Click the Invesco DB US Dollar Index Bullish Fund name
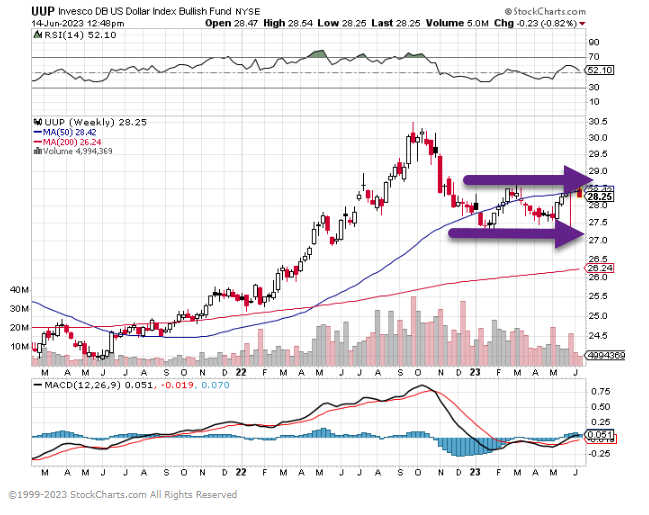This screenshot has width=649, height=515. tap(145, 12)
